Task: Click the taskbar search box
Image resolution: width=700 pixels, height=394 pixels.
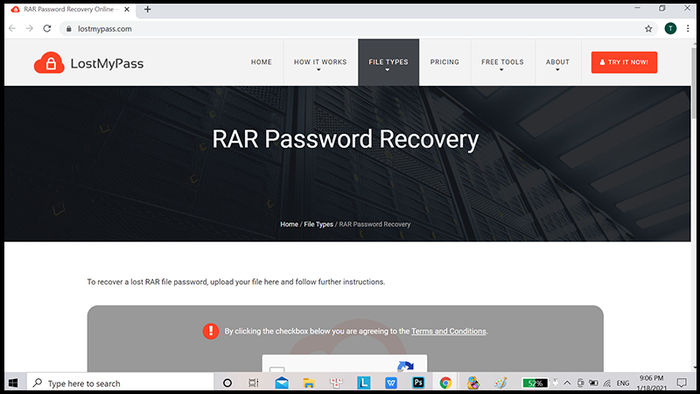Action: pyautogui.click(x=121, y=383)
